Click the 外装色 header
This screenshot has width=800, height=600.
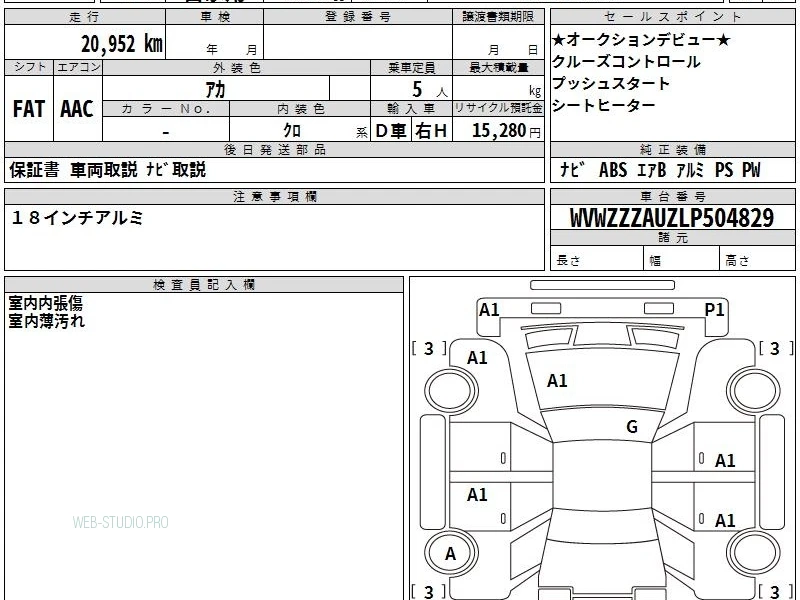tap(236, 67)
